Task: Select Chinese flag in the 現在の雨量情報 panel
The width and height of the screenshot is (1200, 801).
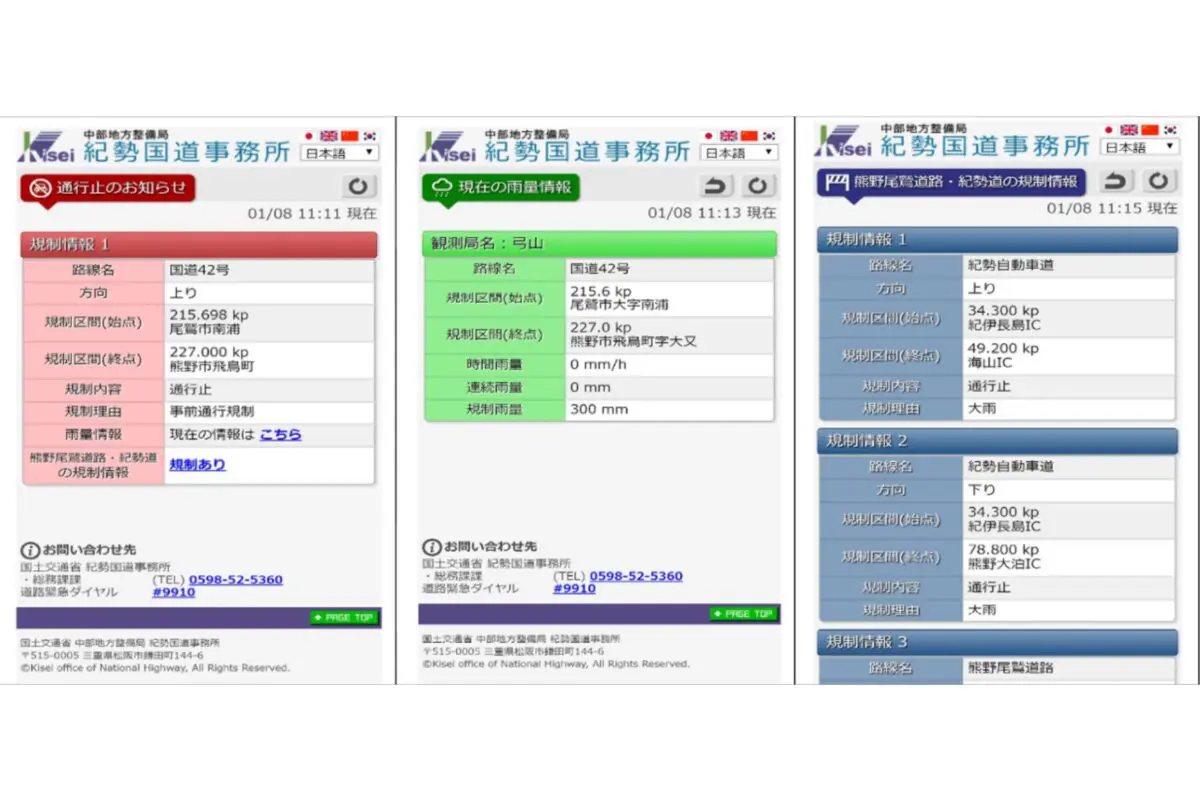Action: pyautogui.click(x=749, y=135)
